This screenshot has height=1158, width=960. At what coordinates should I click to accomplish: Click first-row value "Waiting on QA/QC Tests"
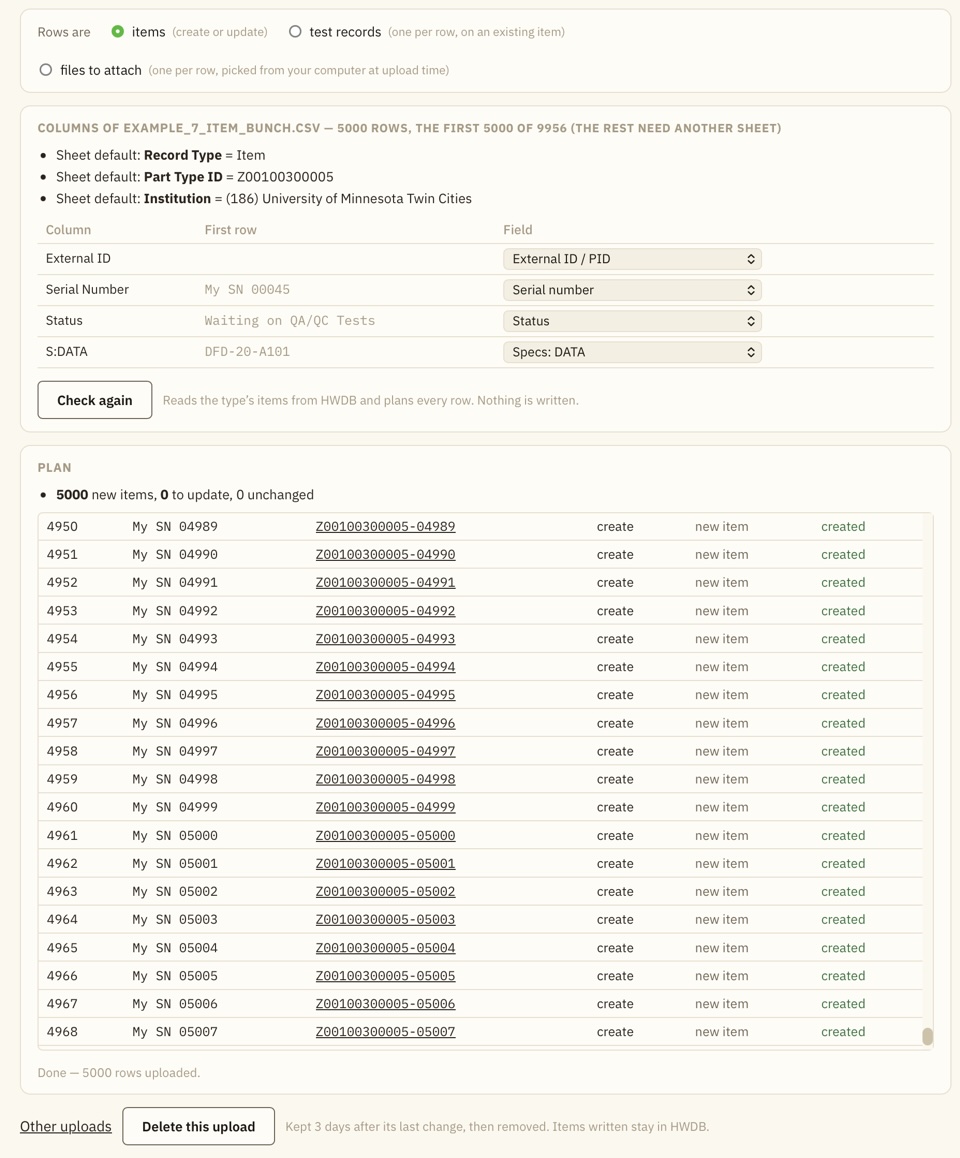(289, 321)
